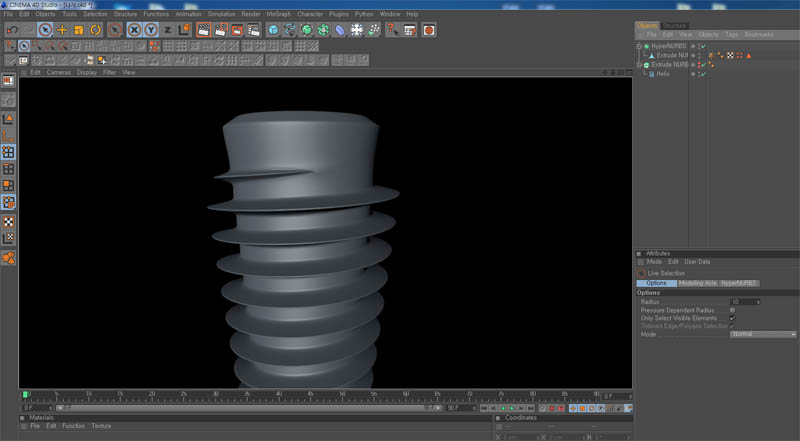The width and height of the screenshot is (800, 441).
Task: Click the Radius value field
Action: click(745, 302)
